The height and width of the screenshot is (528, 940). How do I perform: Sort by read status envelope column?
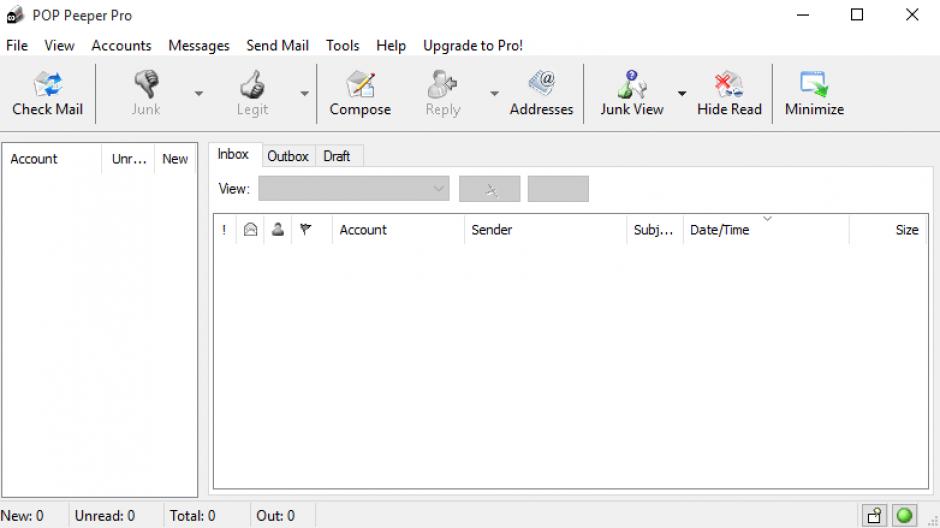(x=250, y=230)
